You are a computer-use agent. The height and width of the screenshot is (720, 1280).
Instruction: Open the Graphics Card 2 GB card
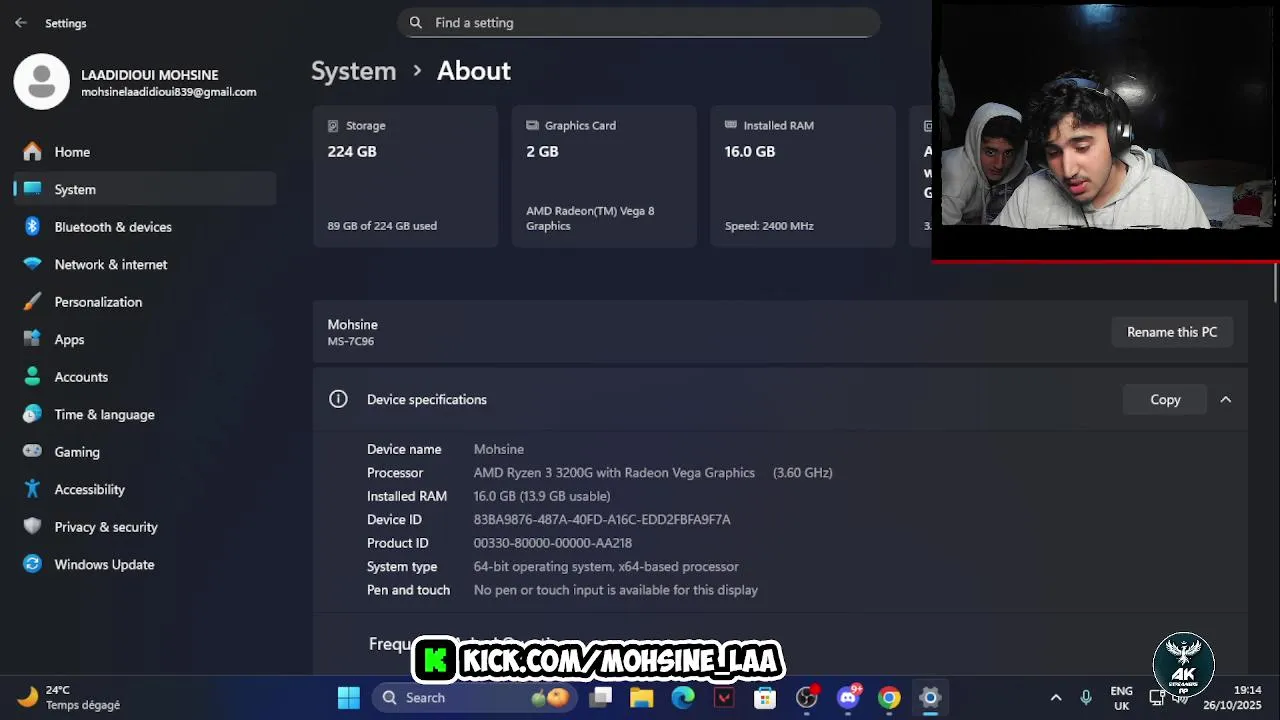pyautogui.click(x=604, y=176)
